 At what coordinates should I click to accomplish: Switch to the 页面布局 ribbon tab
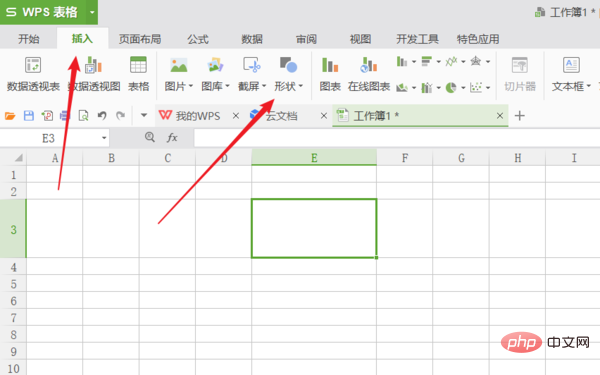[140, 39]
